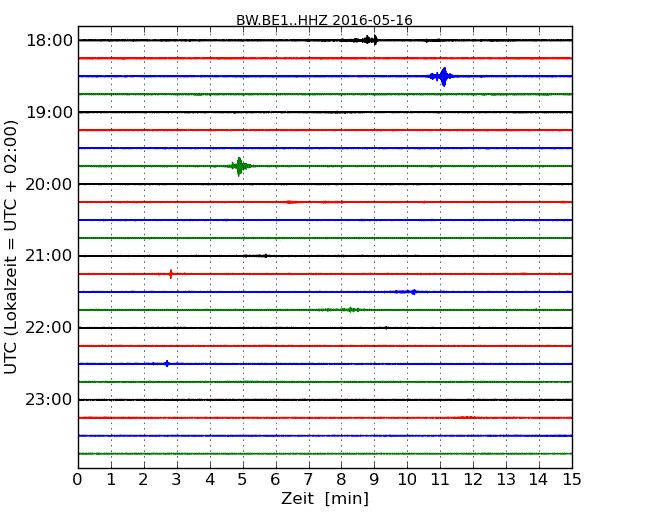Select the x-axis tick label 9

[374, 480]
